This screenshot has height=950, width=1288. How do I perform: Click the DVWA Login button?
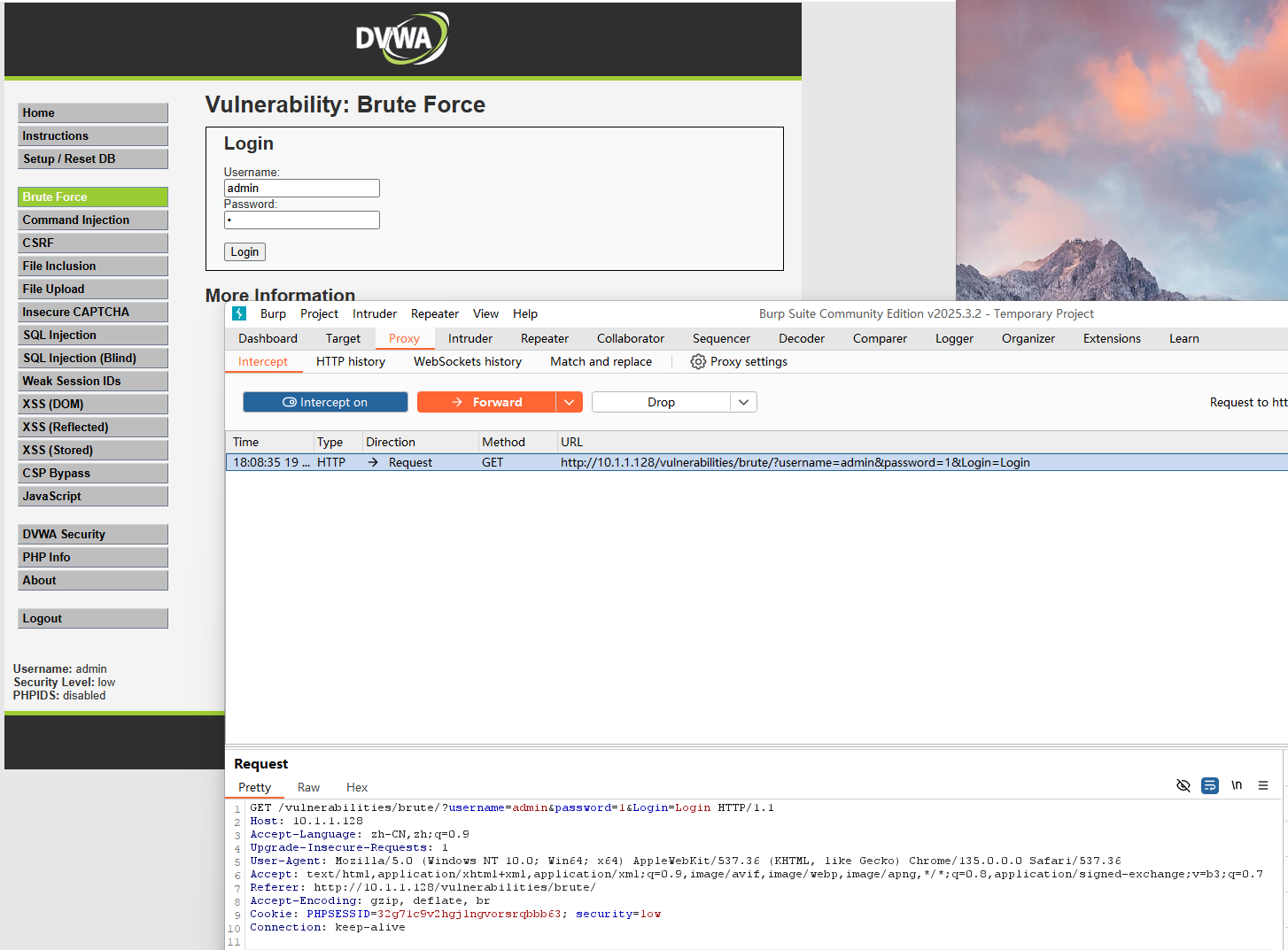pyautogui.click(x=244, y=251)
